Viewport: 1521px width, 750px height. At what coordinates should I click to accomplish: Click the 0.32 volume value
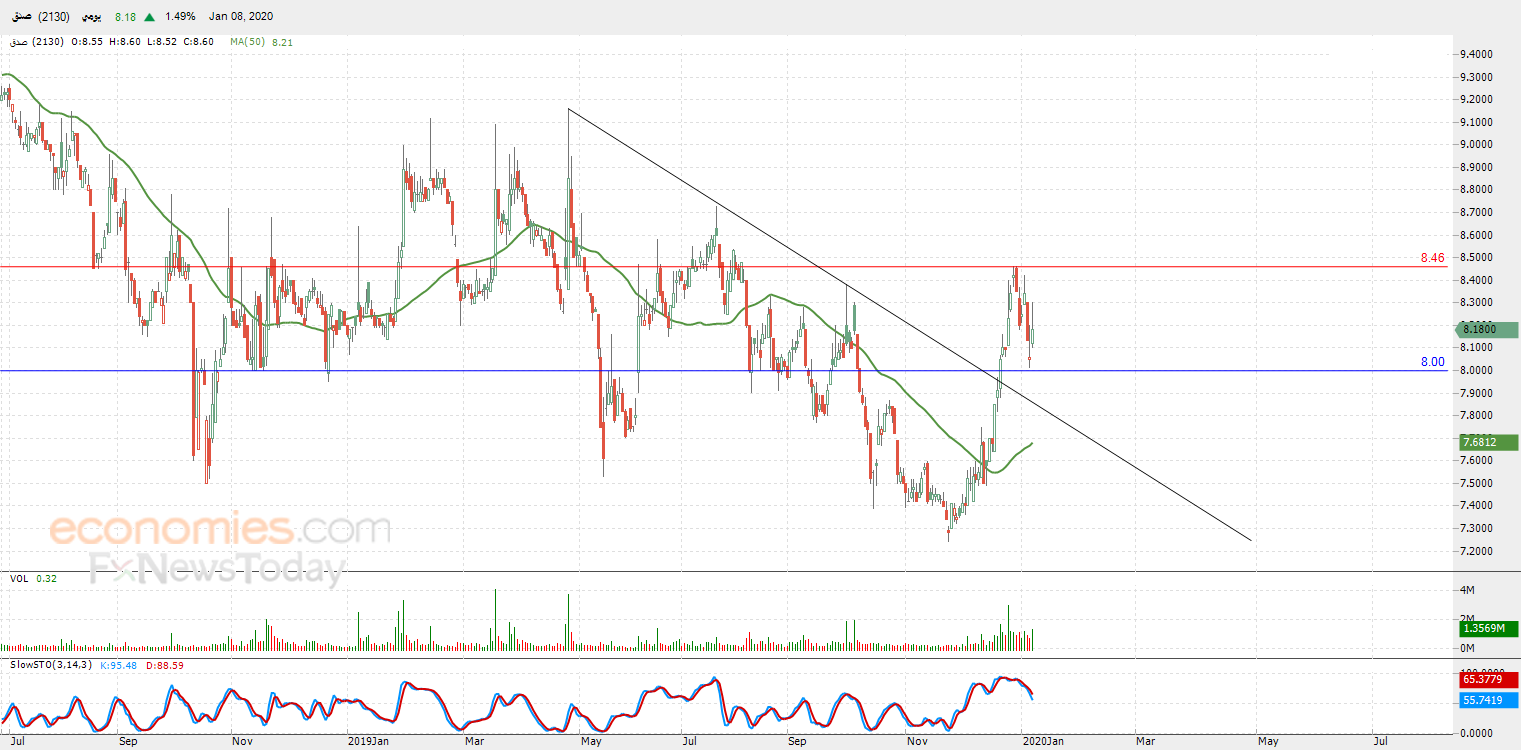[x=47, y=578]
